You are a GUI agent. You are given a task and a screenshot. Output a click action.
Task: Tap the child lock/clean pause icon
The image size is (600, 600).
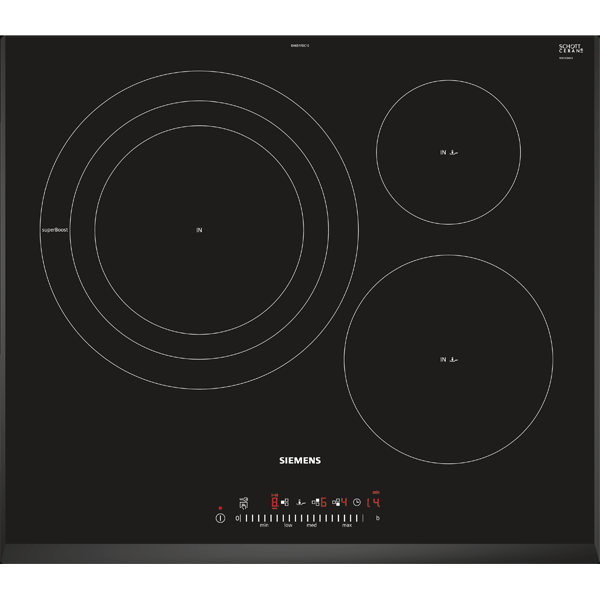[x=243, y=503]
